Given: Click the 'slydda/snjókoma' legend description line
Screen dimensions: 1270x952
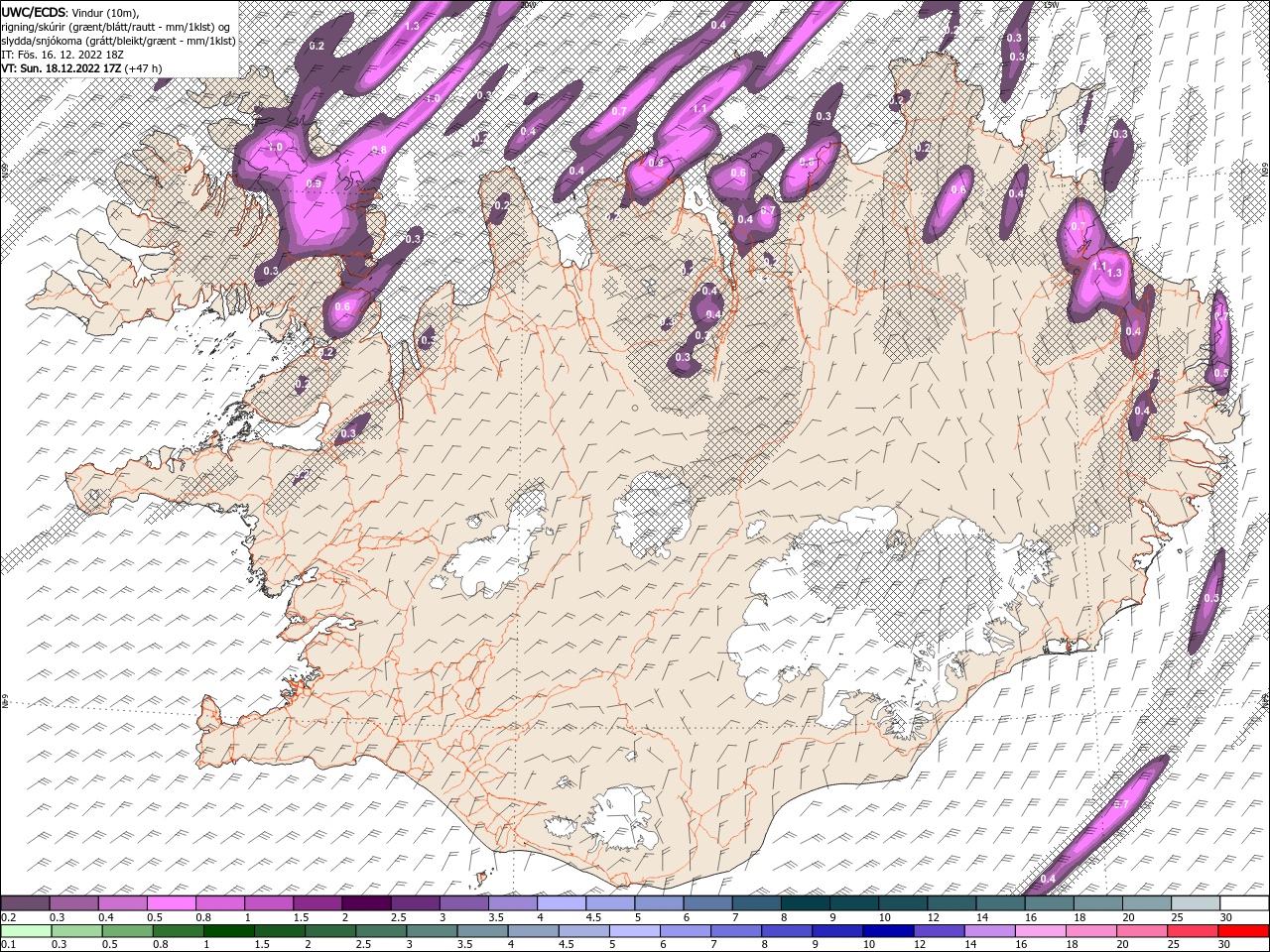Looking at the screenshot, I should tap(119, 40).
